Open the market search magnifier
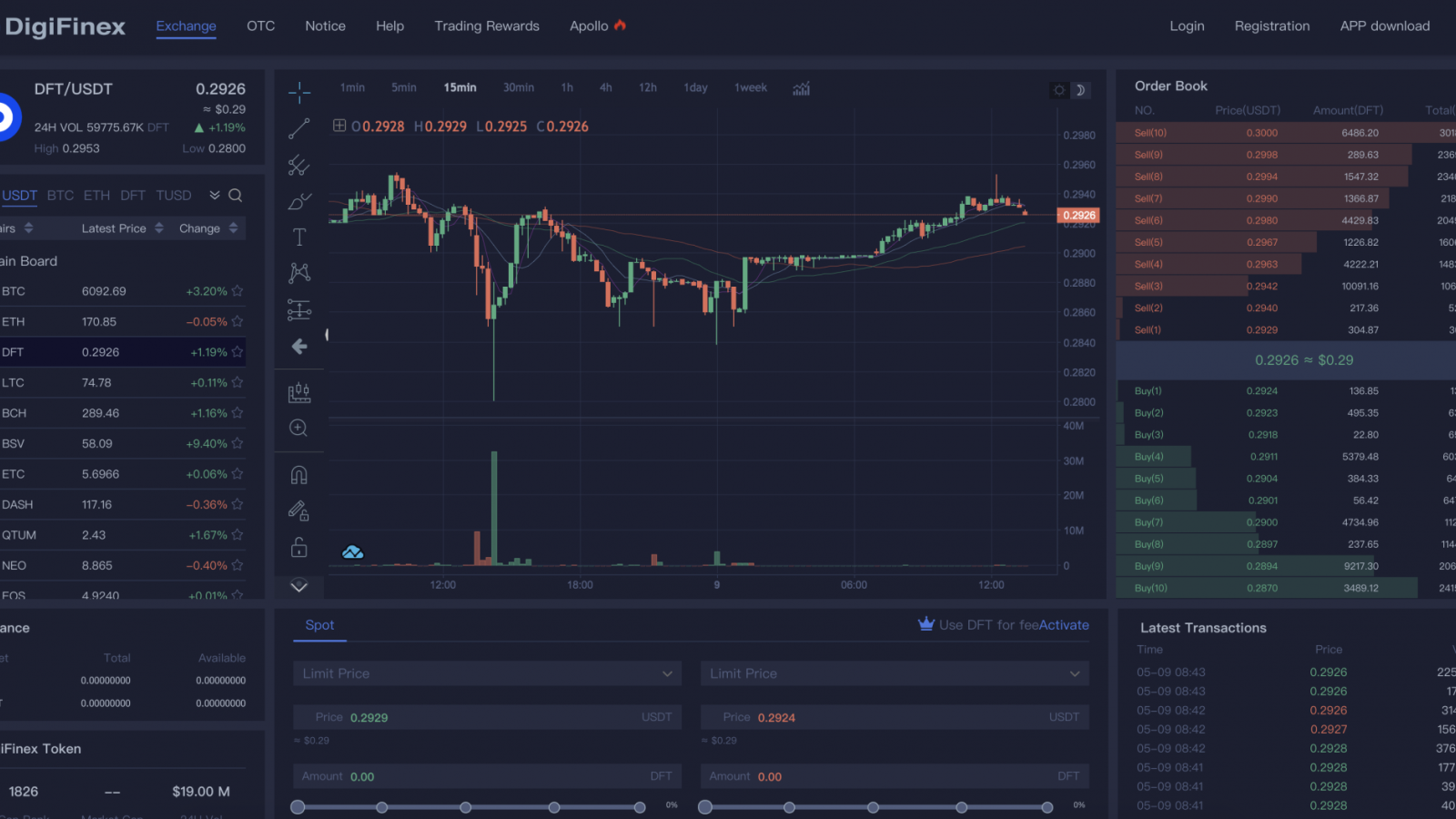1456x819 pixels. tap(235, 195)
